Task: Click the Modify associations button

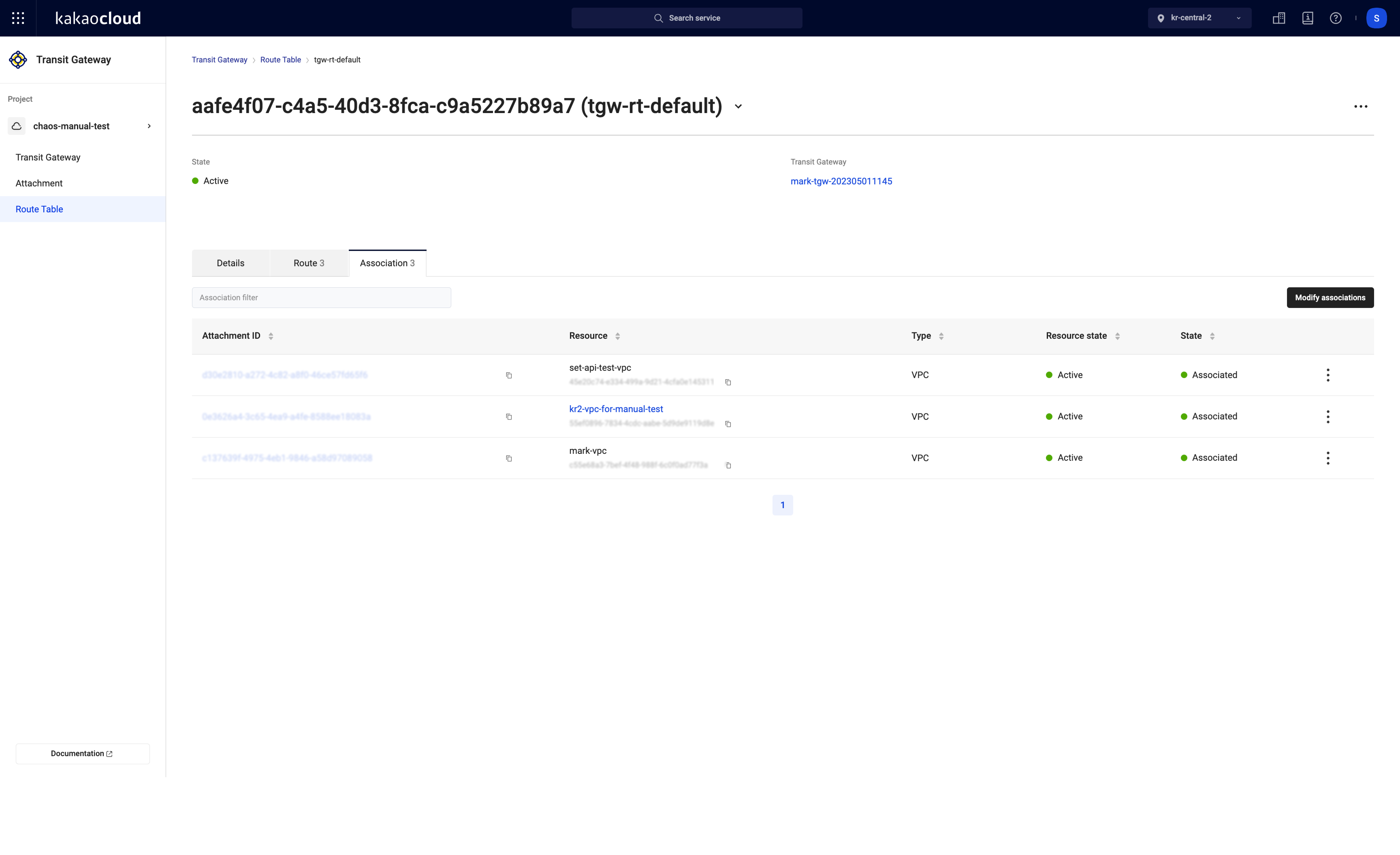Action: (1330, 298)
